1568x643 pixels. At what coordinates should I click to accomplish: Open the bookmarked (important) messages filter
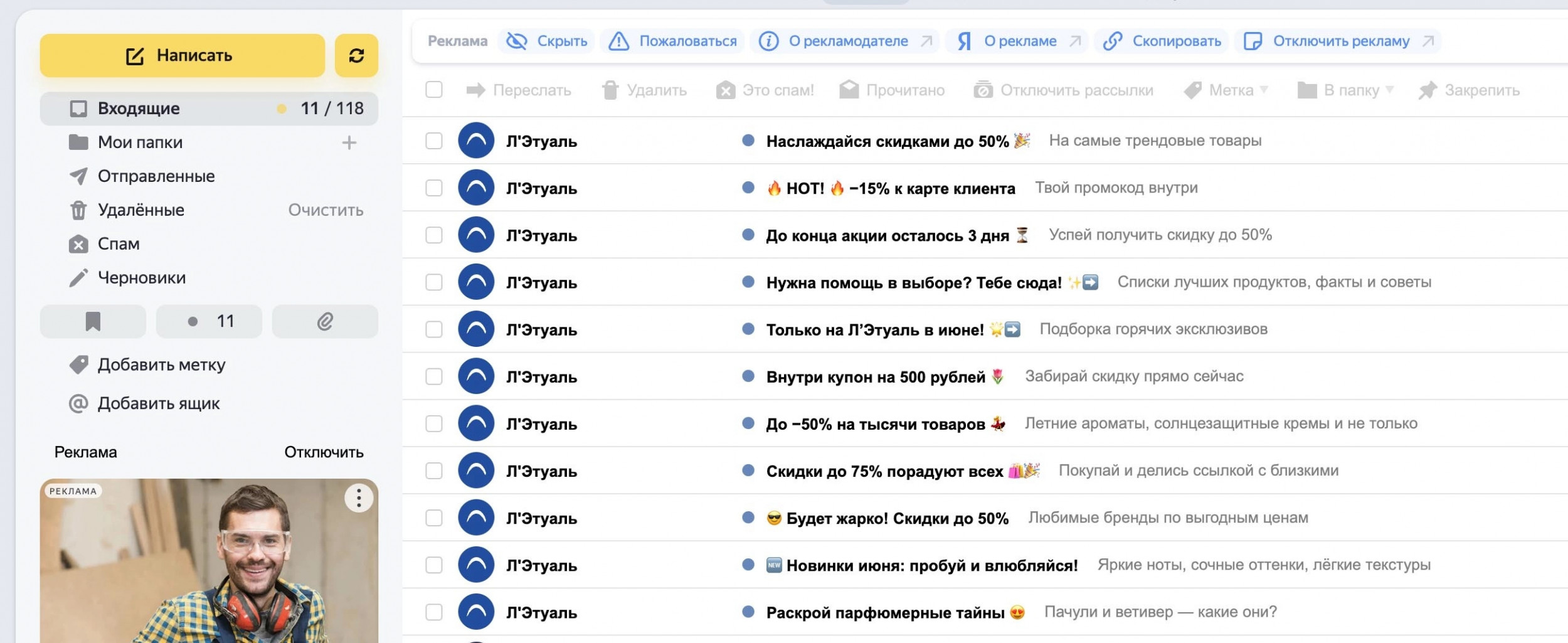coord(93,321)
